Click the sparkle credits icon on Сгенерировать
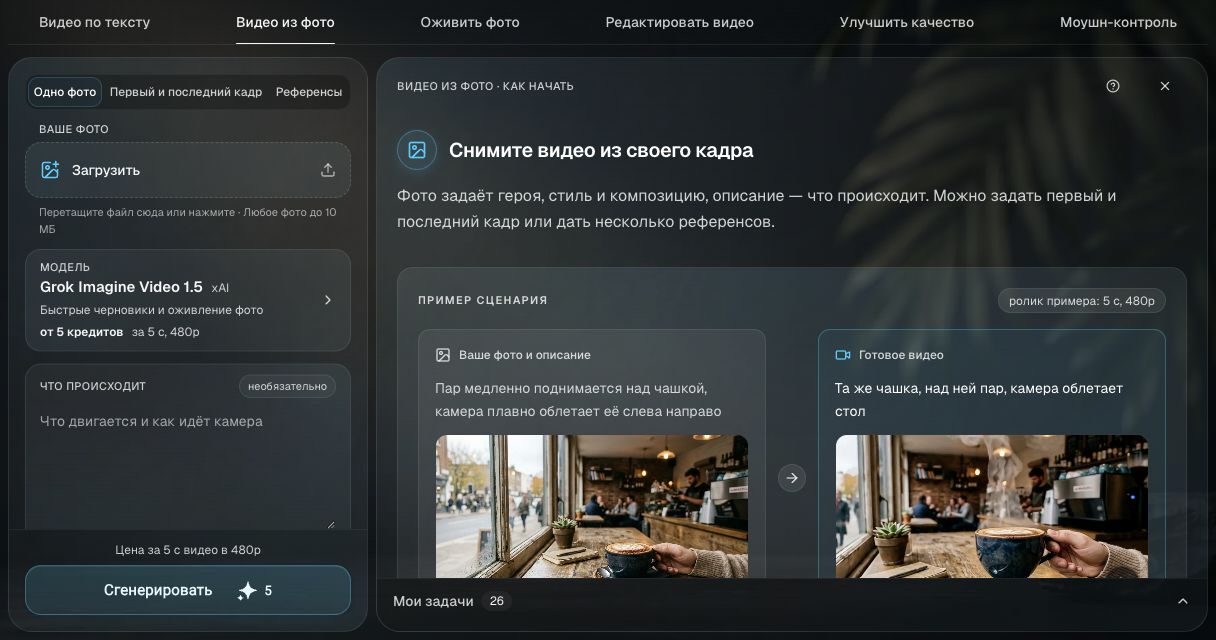Screen dimensions: 1216x640 pyautogui.click(x=246, y=591)
